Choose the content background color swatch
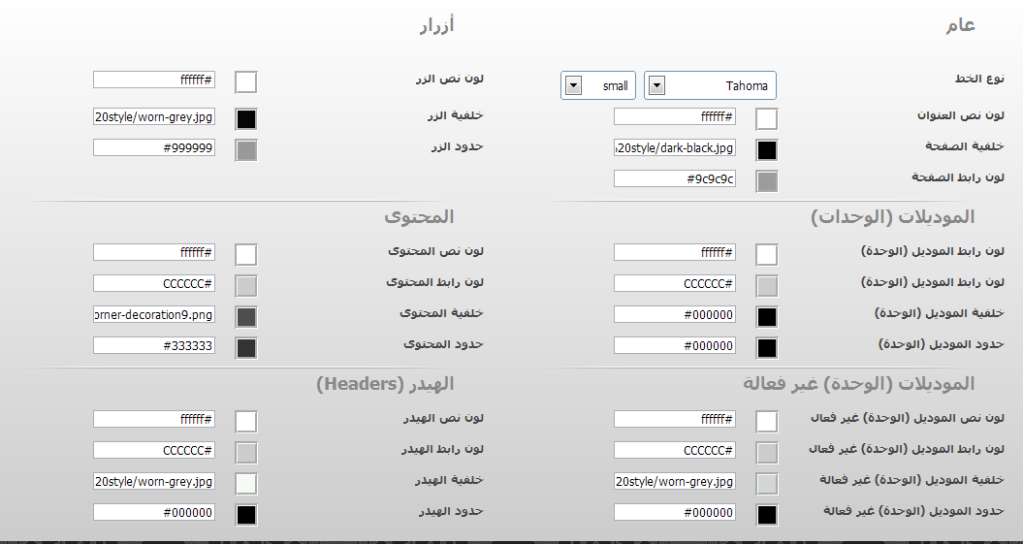The width and height of the screenshot is (1023, 544). point(246,317)
